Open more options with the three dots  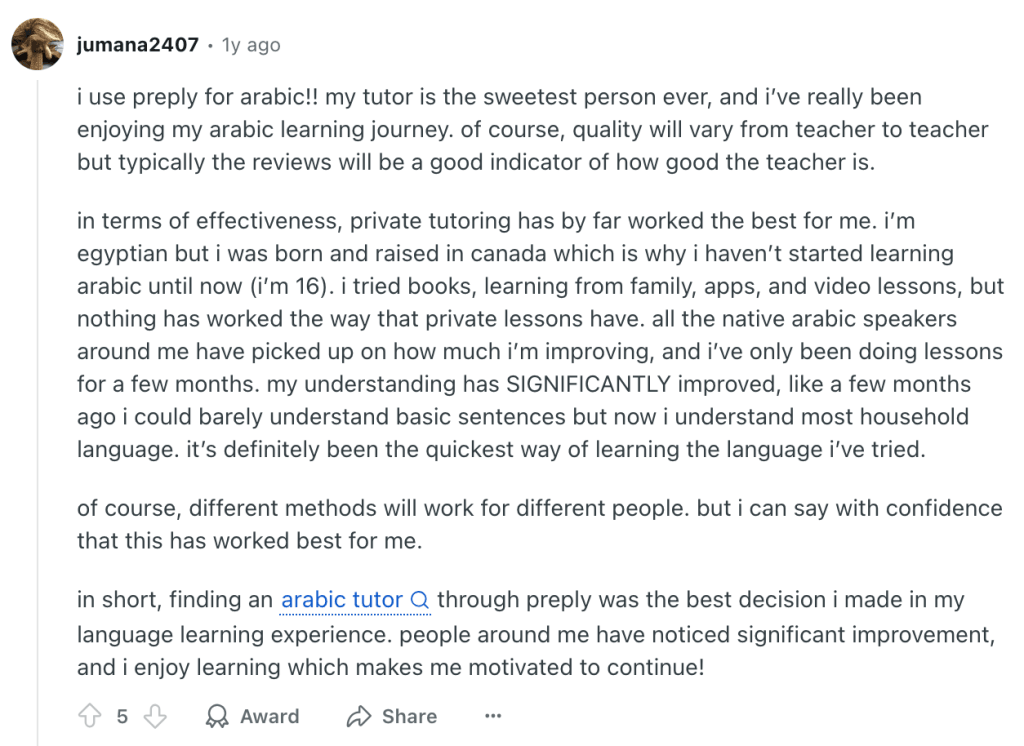click(492, 716)
